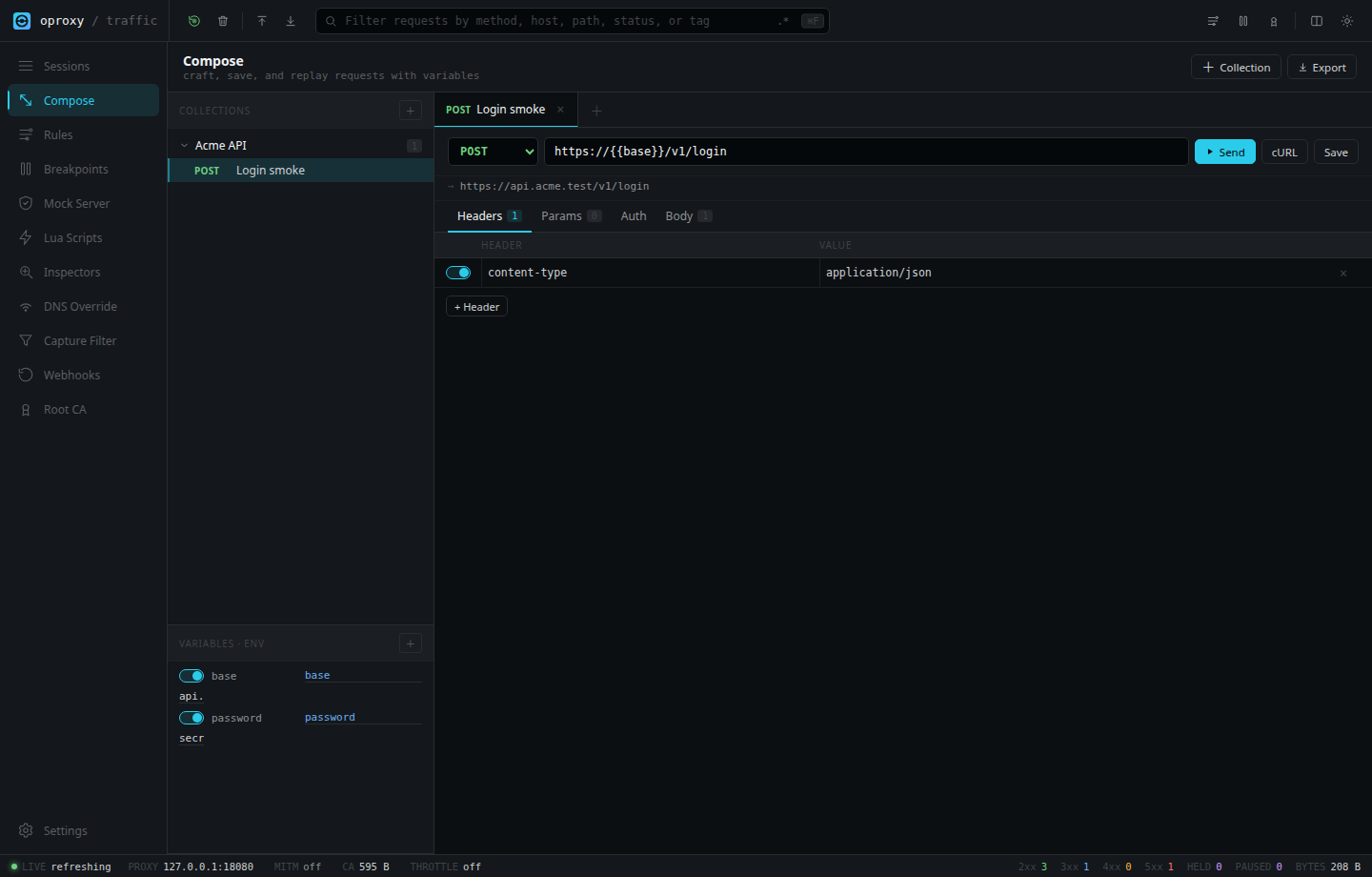Click the upload arrow icon in toolbar
Viewport: 1372px width, 877px height.
pyautogui.click(x=262, y=21)
